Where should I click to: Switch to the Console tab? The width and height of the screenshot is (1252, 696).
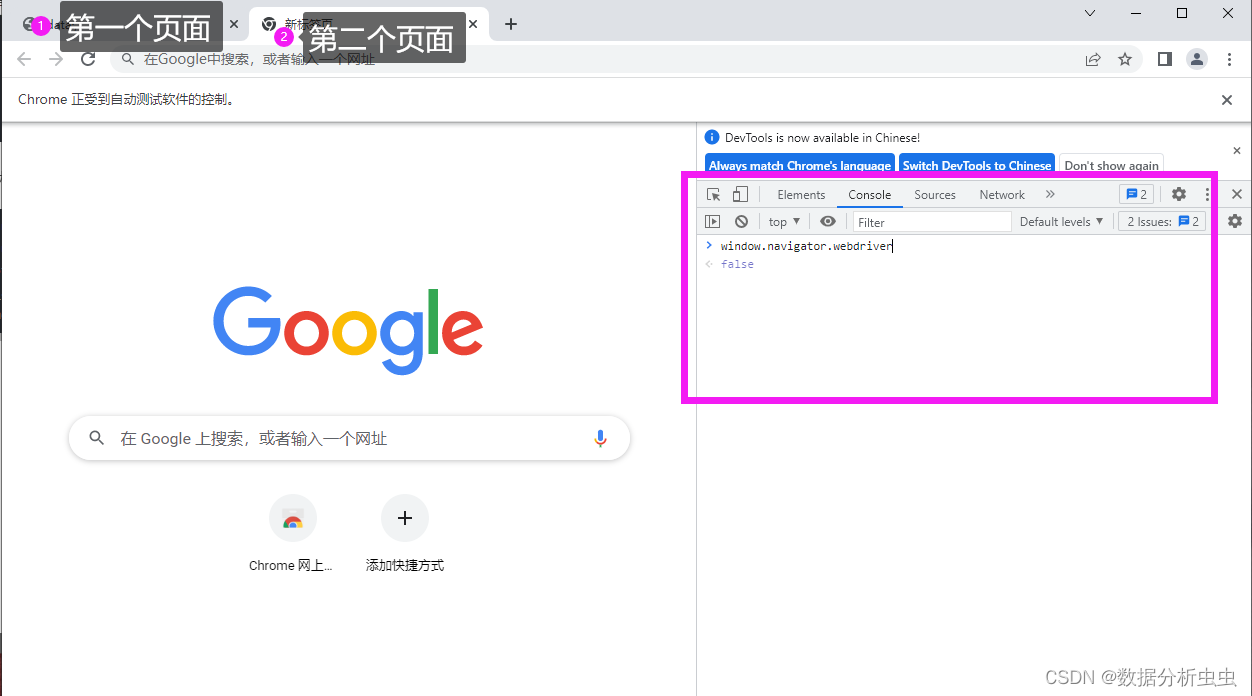click(x=869, y=195)
